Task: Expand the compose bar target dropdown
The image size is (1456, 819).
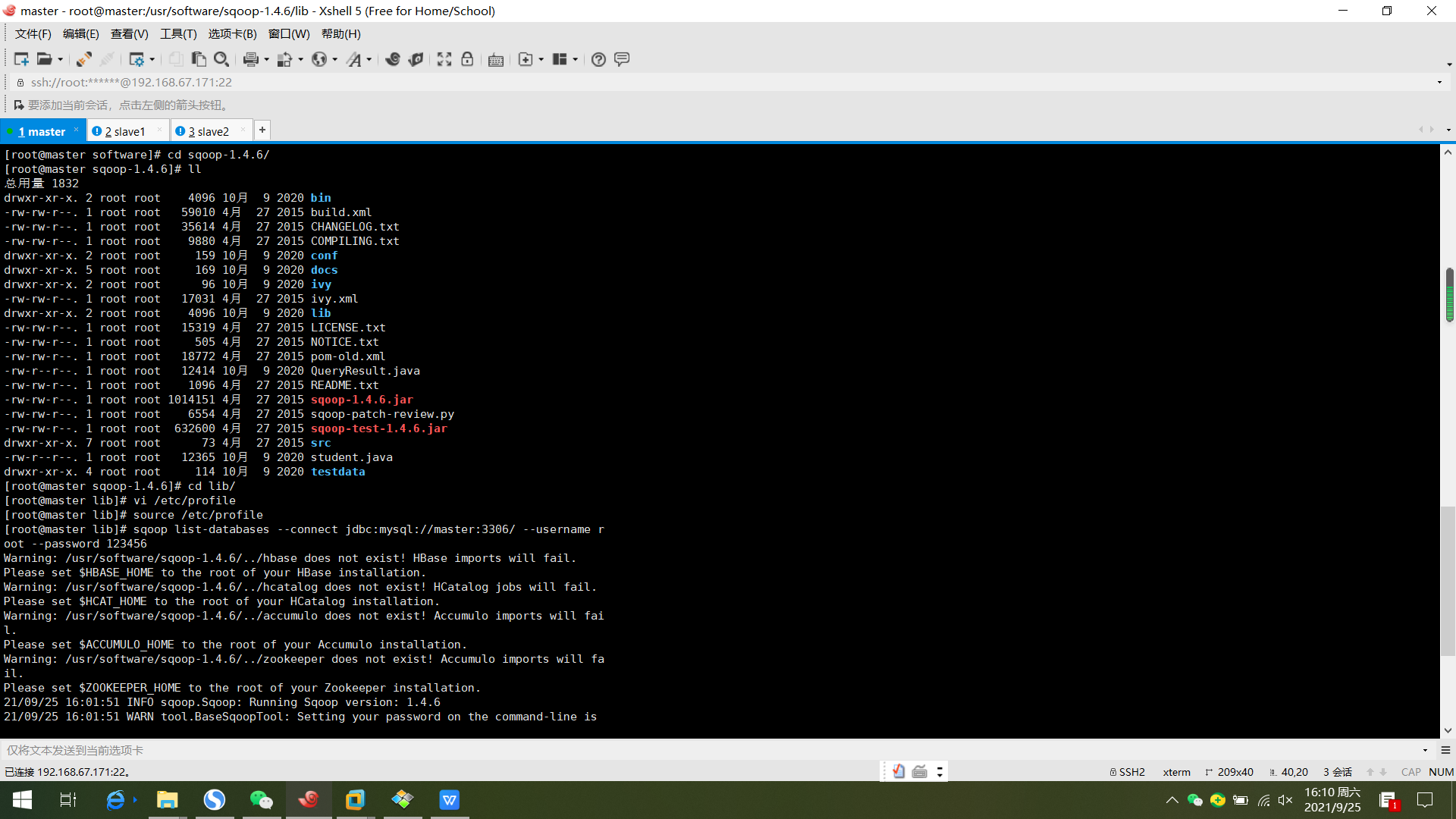Action: [1425, 750]
